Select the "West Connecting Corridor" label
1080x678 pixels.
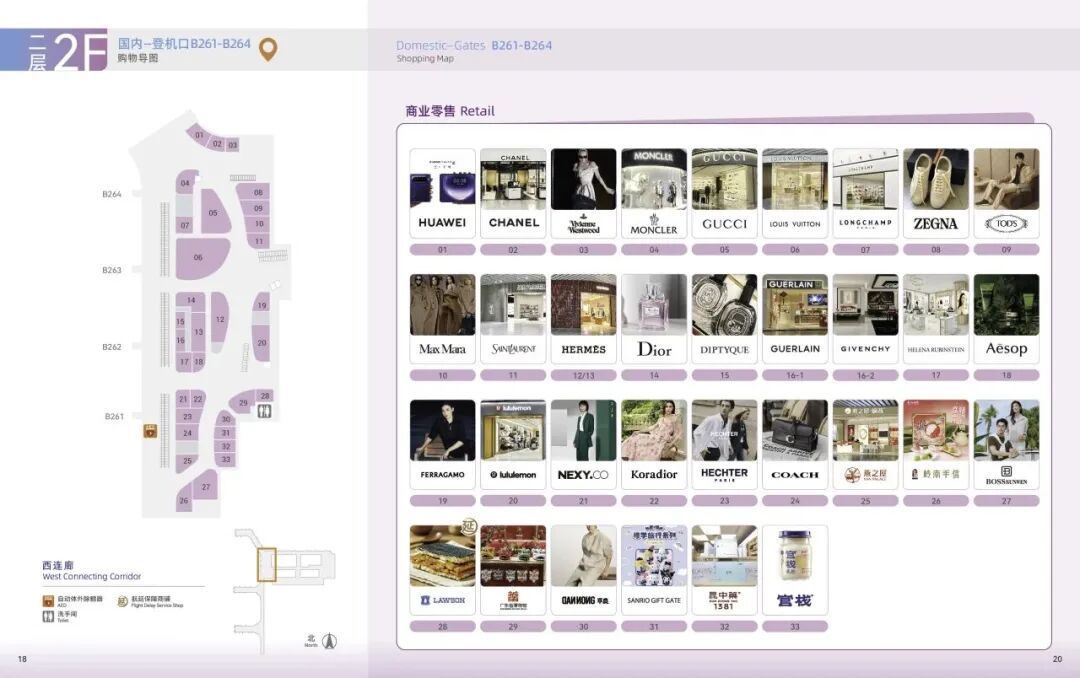pyautogui.click(x=92, y=577)
